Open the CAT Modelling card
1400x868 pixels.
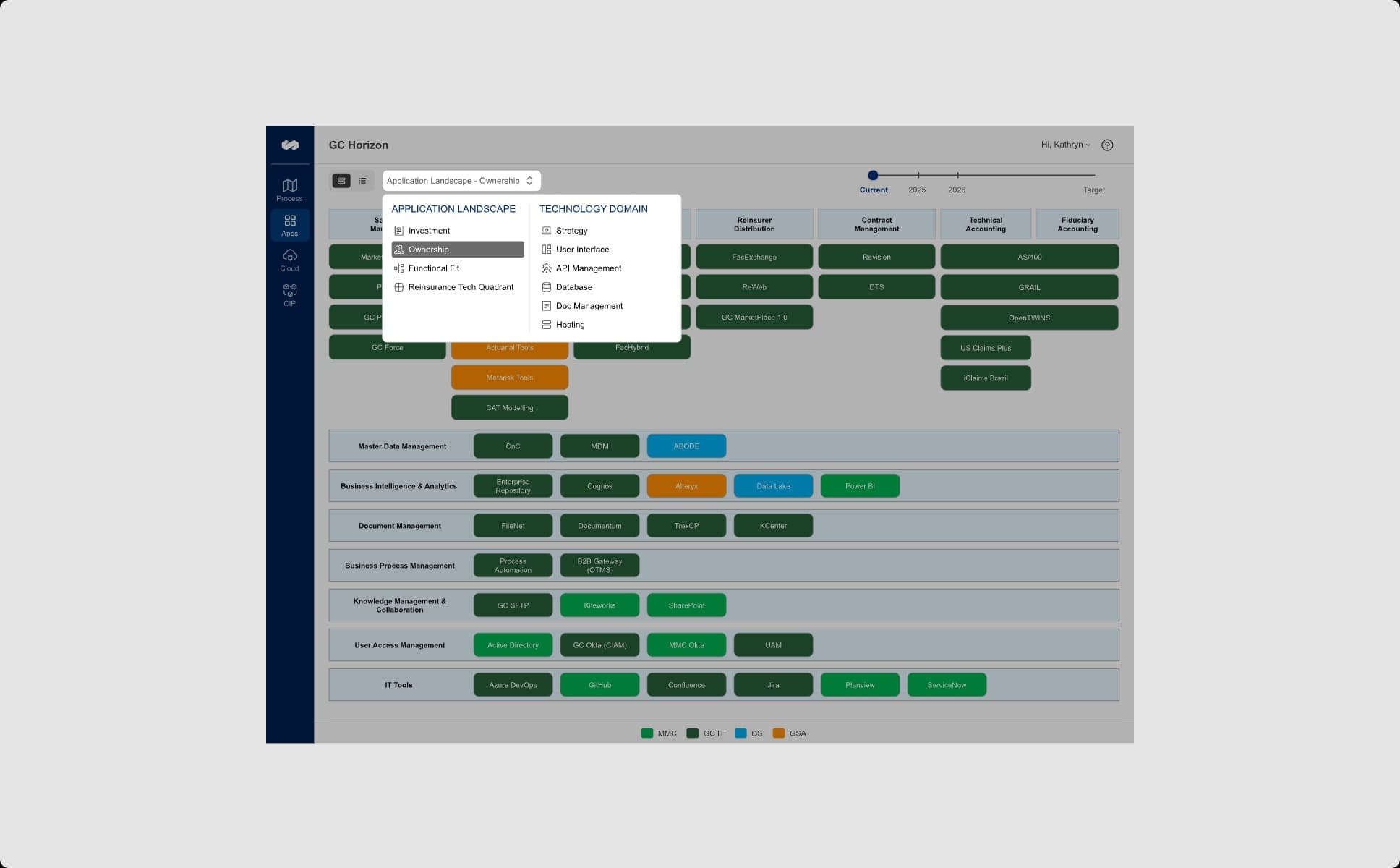click(x=510, y=408)
